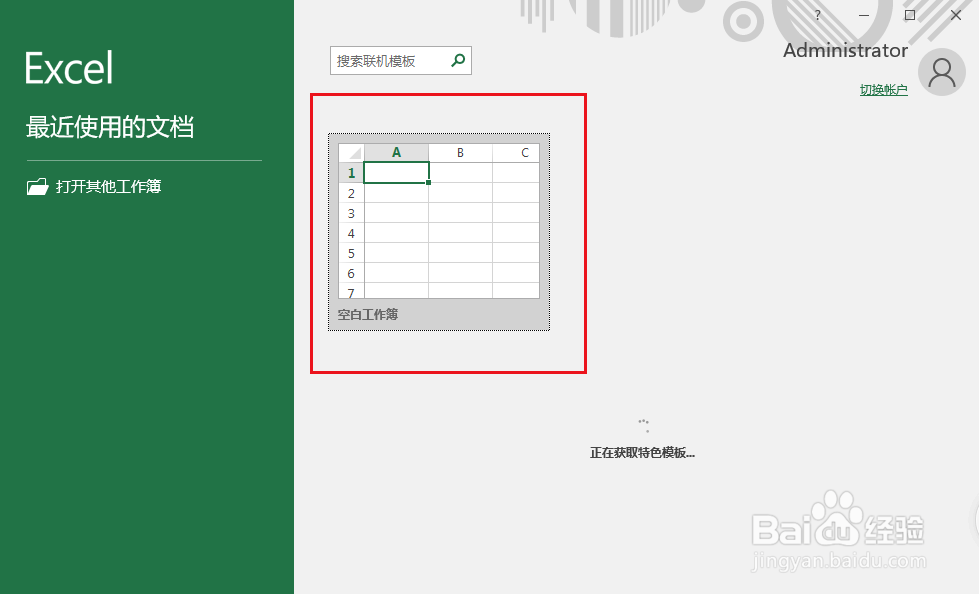Click the help question mark icon
979x594 pixels.
(817, 15)
